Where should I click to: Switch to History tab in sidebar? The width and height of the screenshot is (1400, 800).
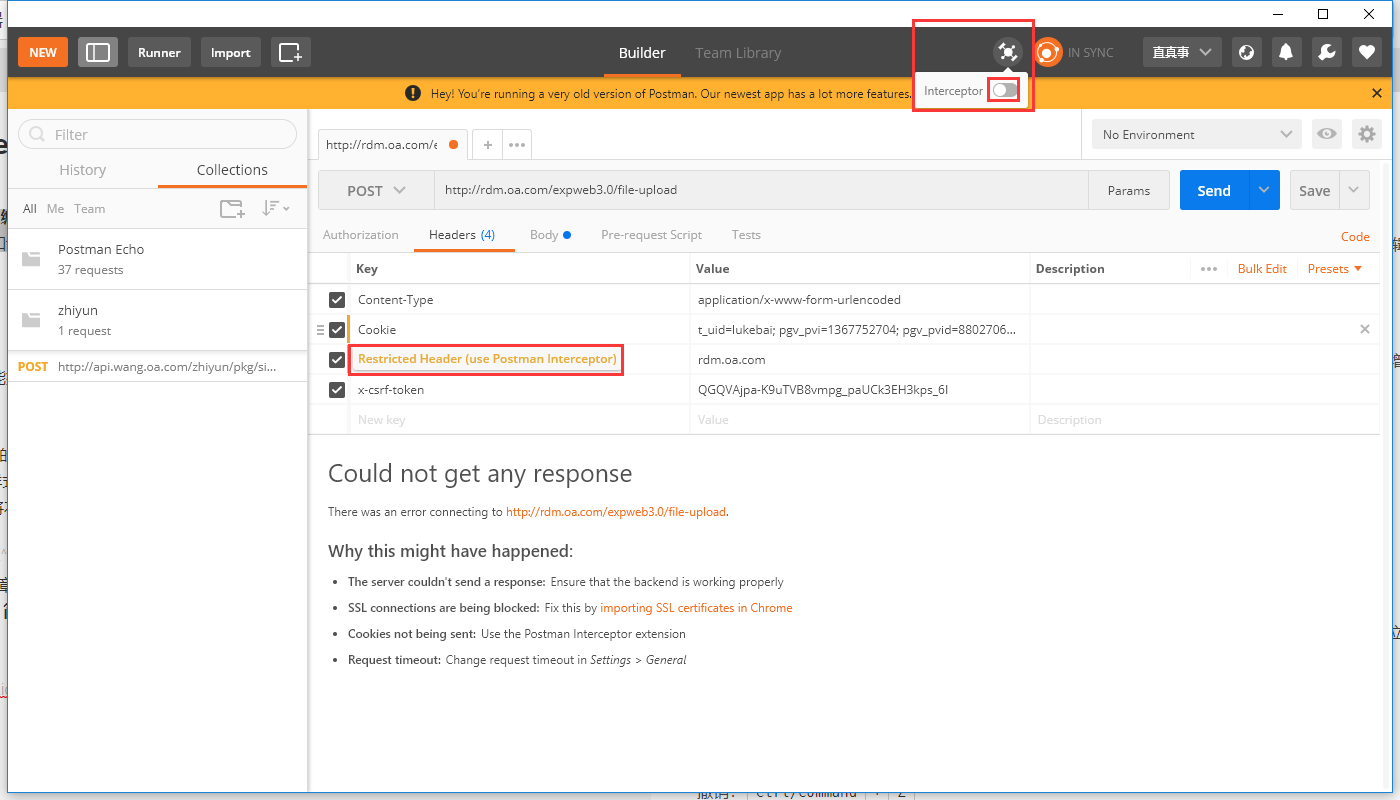point(82,170)
